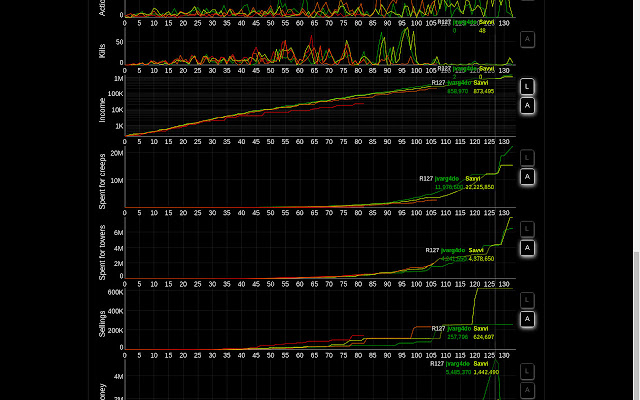The height and width of the screenshot is (400, 640).
Task: Click jvarg4do label on Sellings chart
Action: click(459, 329)
